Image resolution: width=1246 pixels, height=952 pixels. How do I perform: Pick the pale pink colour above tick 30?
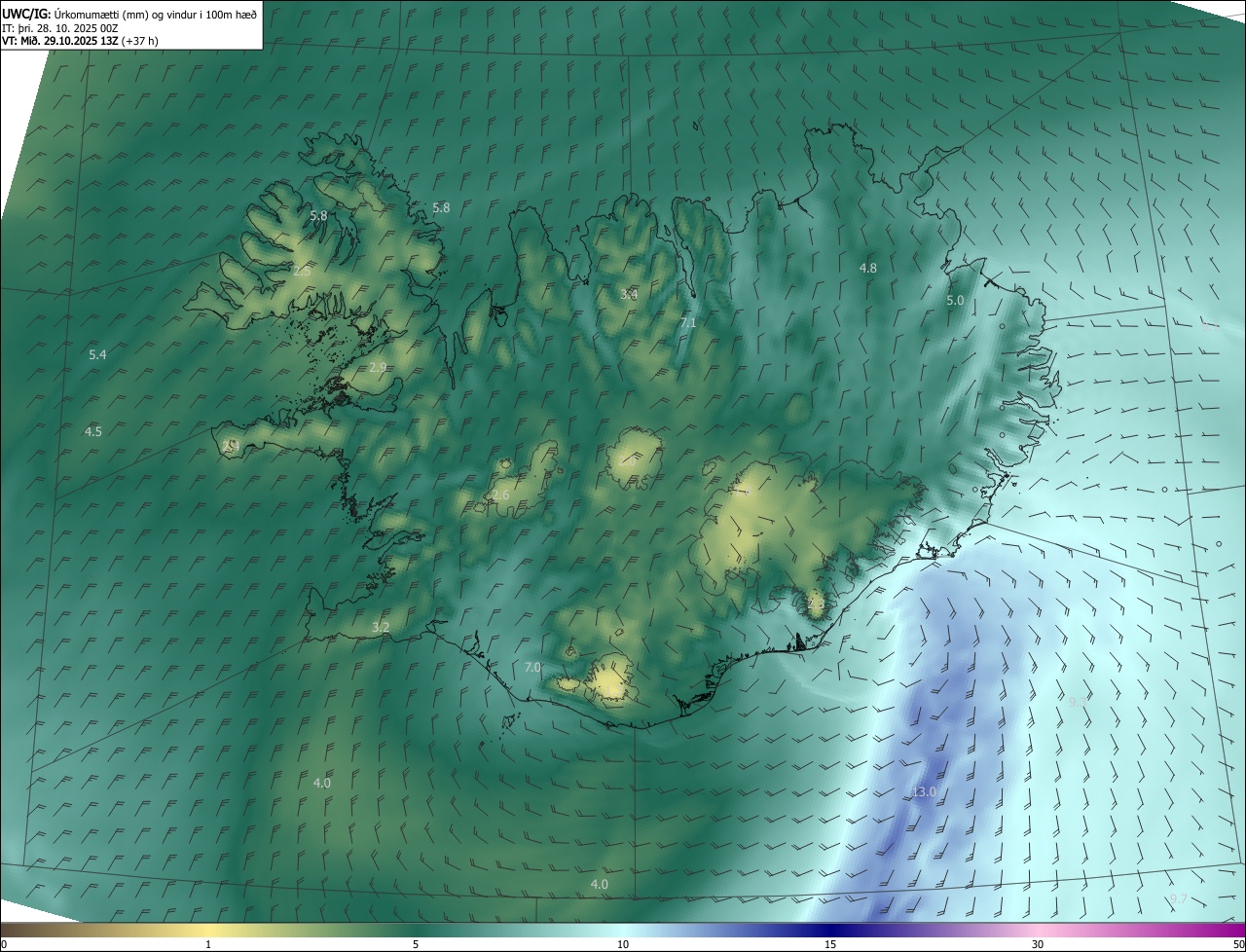[x=1038, y=930]
